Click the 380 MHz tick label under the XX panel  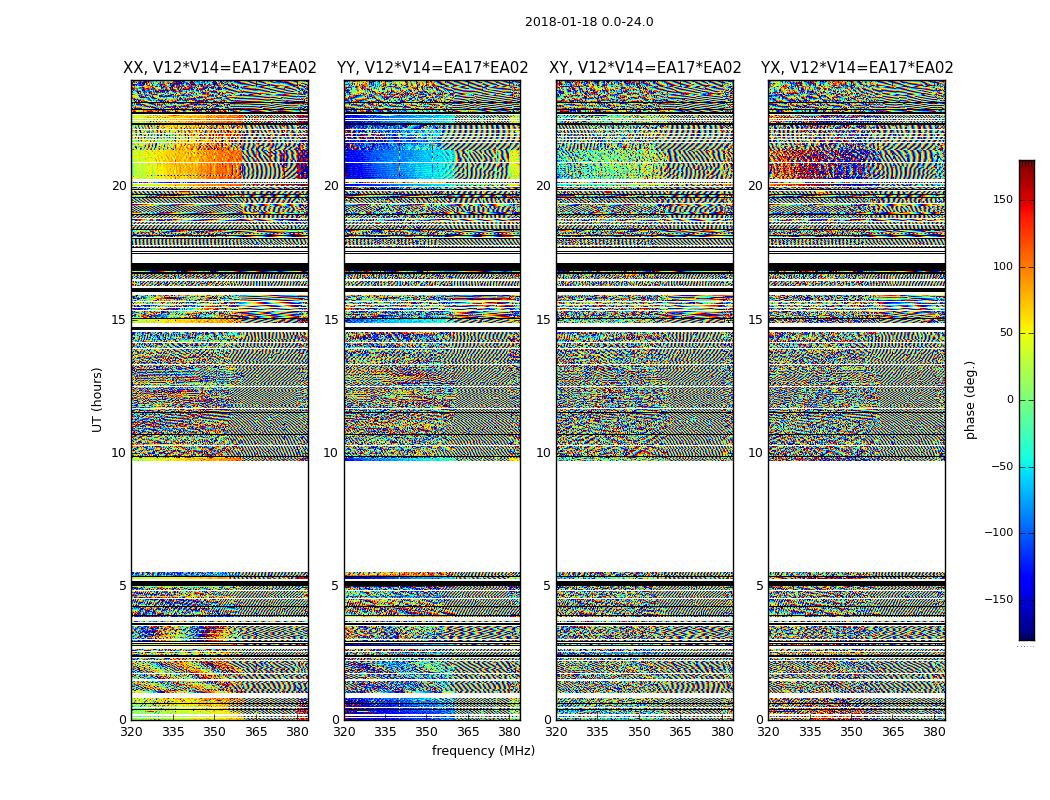(x=297, y=732)
